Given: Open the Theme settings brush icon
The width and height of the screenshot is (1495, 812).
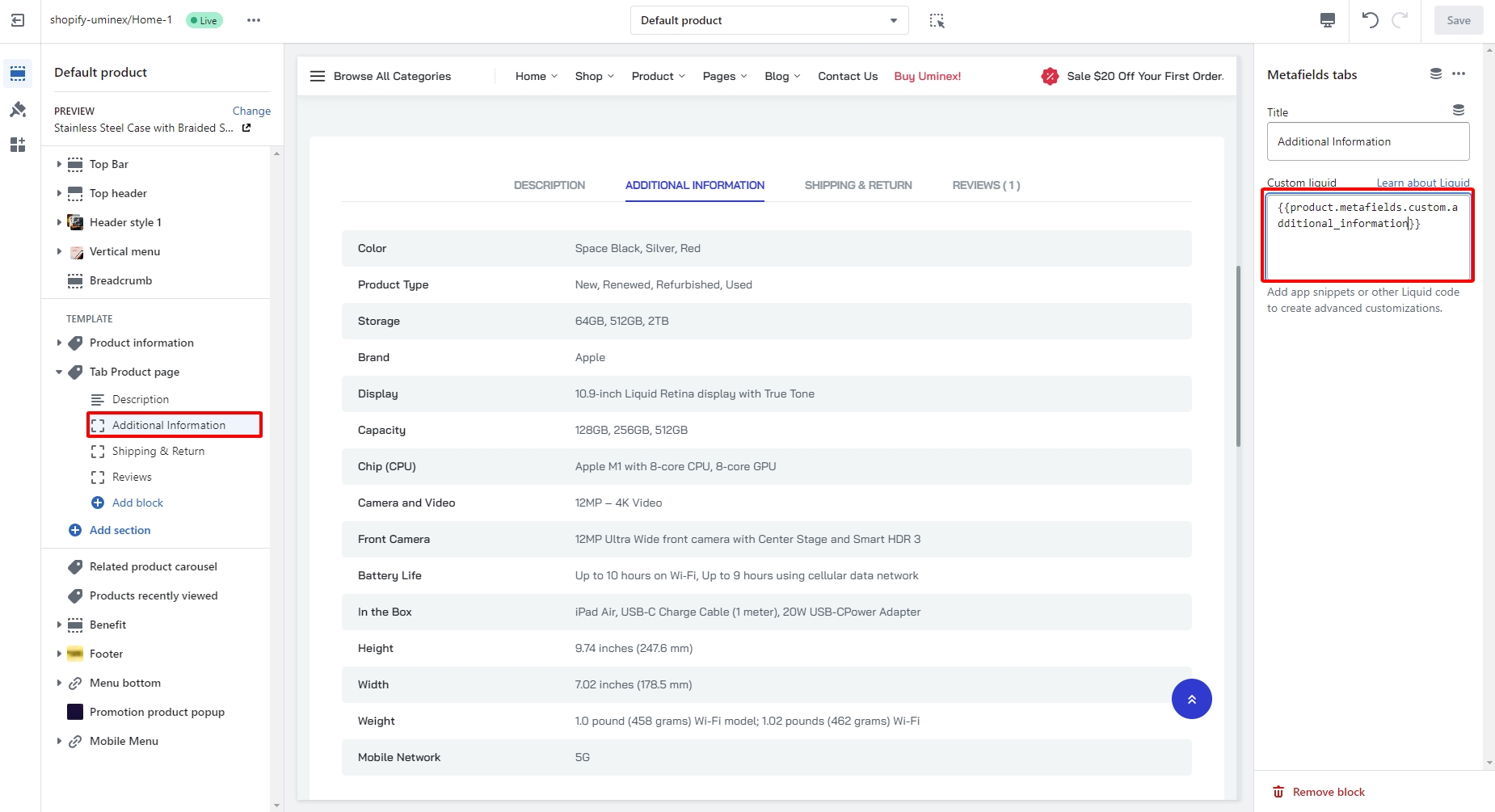Looking at the screenshot, I should pyautogui.click(x=18, y=109).
